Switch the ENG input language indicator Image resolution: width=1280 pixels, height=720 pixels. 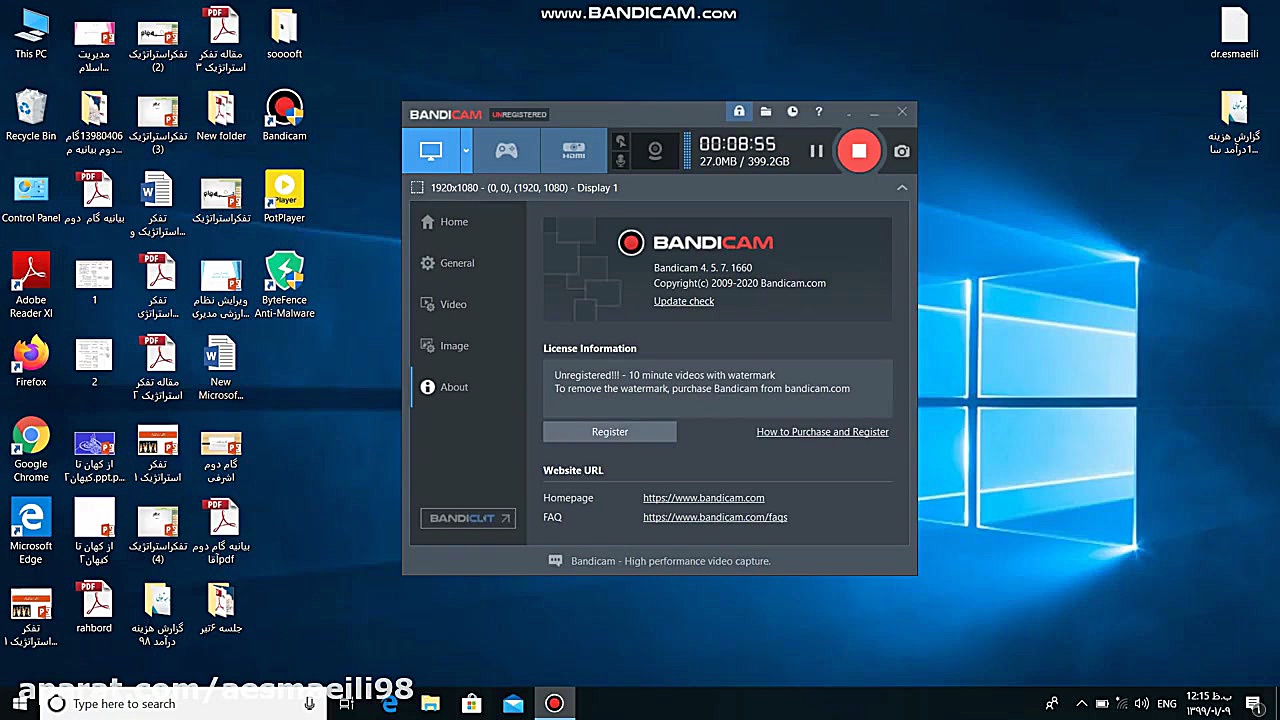[x=1167, y=704]
